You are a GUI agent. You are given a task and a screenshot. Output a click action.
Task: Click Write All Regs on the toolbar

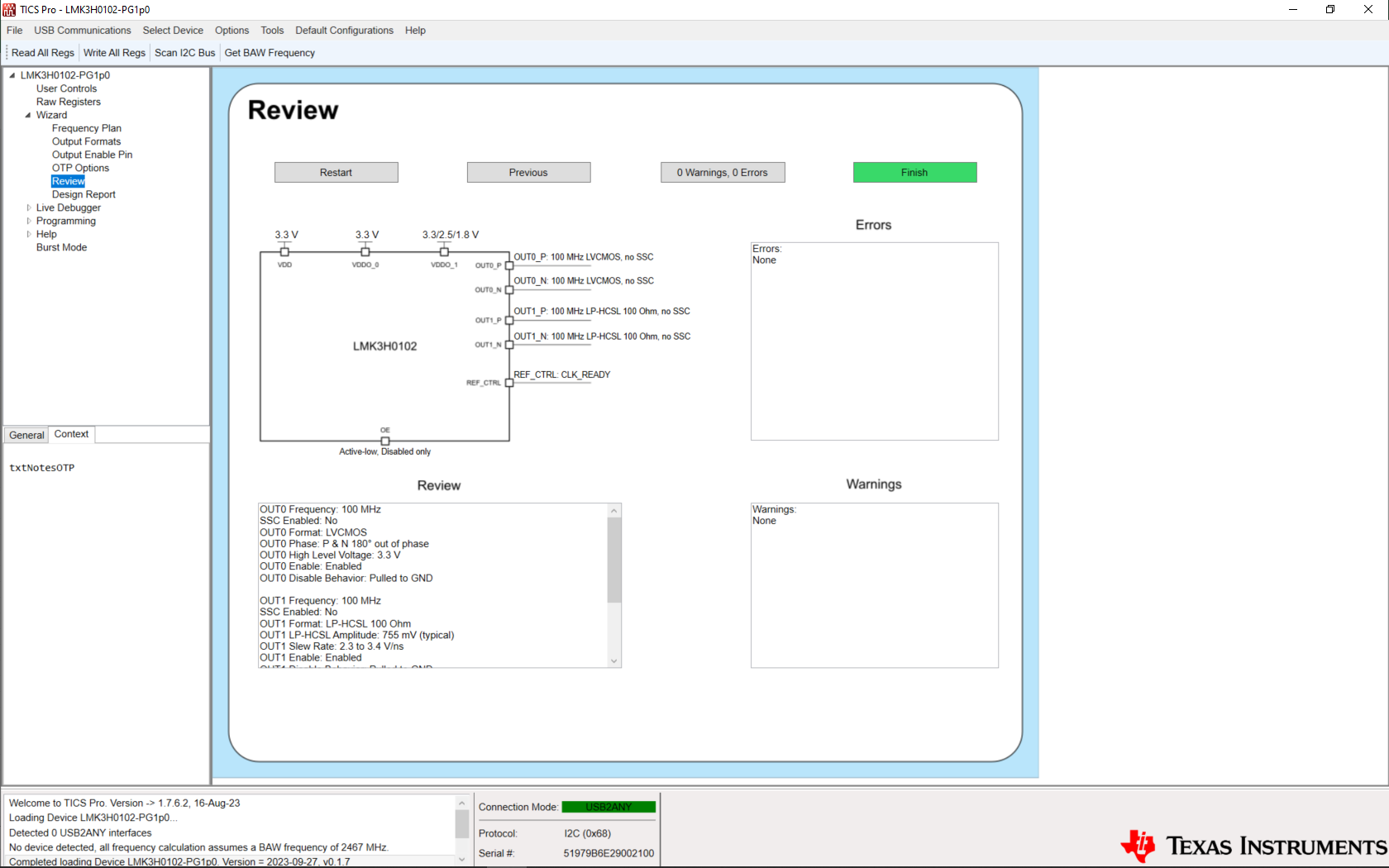tap(114, 52)
